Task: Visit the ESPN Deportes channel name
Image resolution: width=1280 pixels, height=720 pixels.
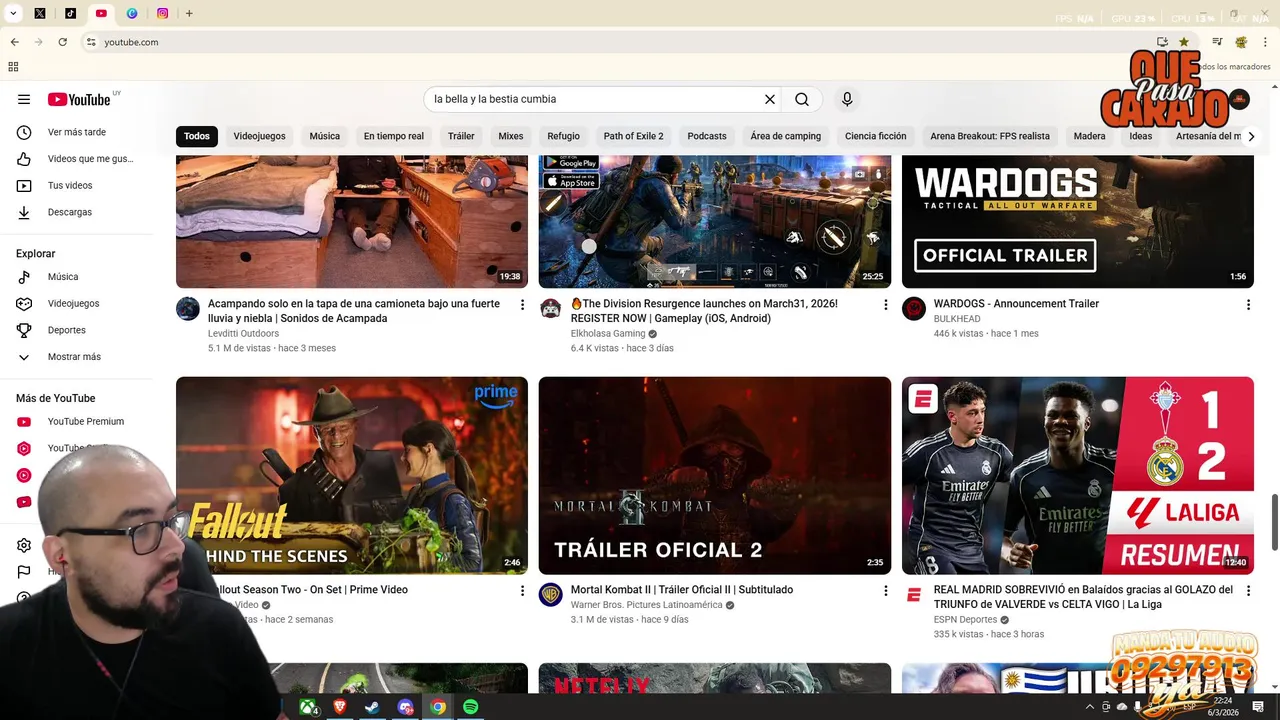Action: [965, 620]
